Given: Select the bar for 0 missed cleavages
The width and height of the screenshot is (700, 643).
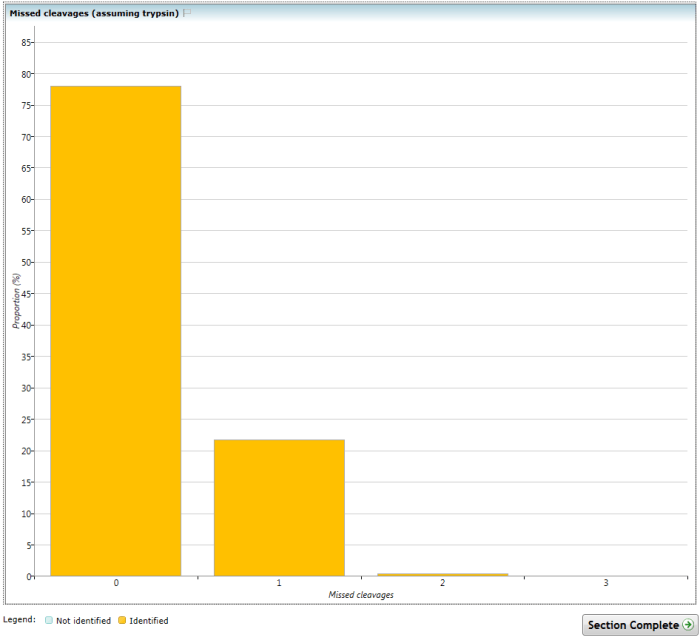Looking at the screenshot, I should point(116,331).
